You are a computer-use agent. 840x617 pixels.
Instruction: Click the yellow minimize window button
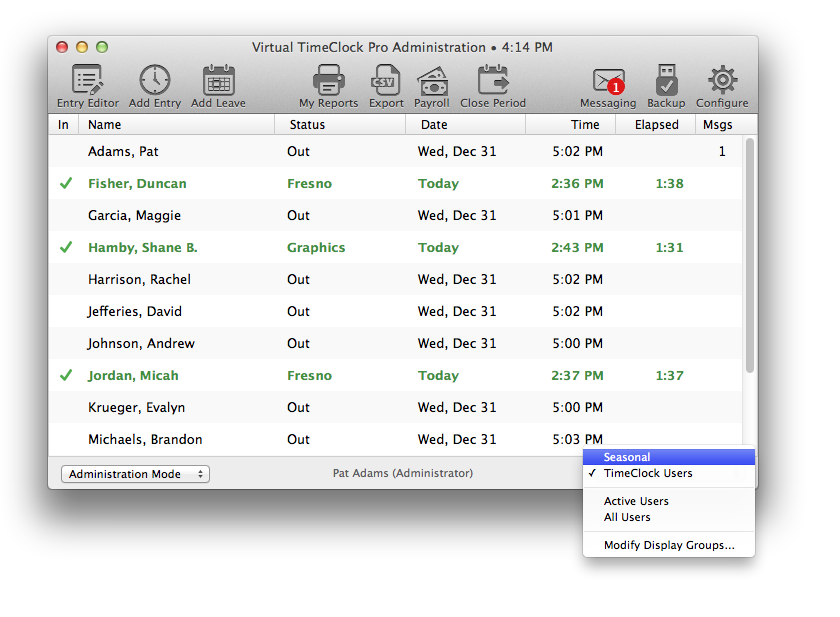[x=82, y=47]
